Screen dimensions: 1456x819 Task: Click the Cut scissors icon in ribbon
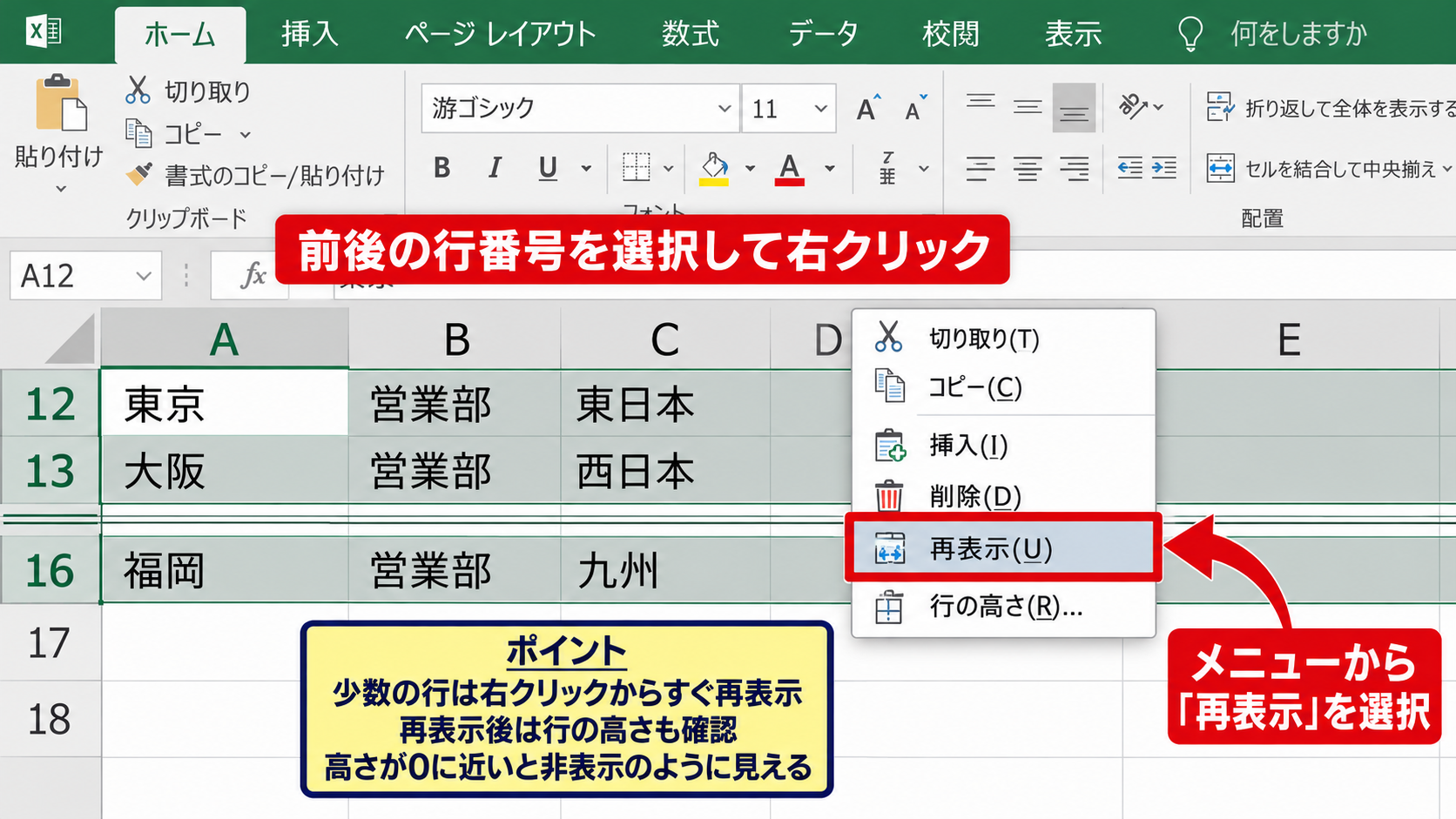coord(138,91)
